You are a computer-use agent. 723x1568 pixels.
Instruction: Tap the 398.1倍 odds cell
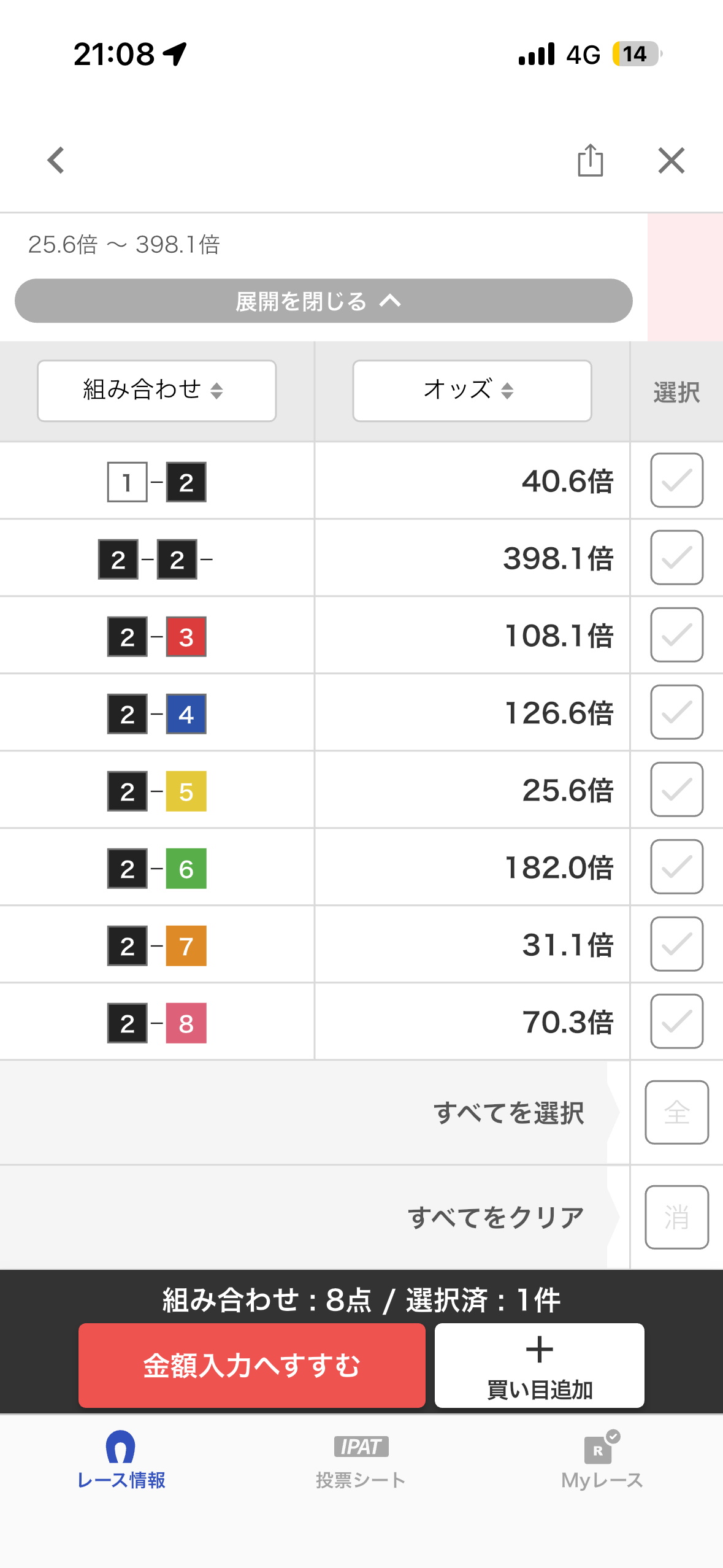point(472,558)
